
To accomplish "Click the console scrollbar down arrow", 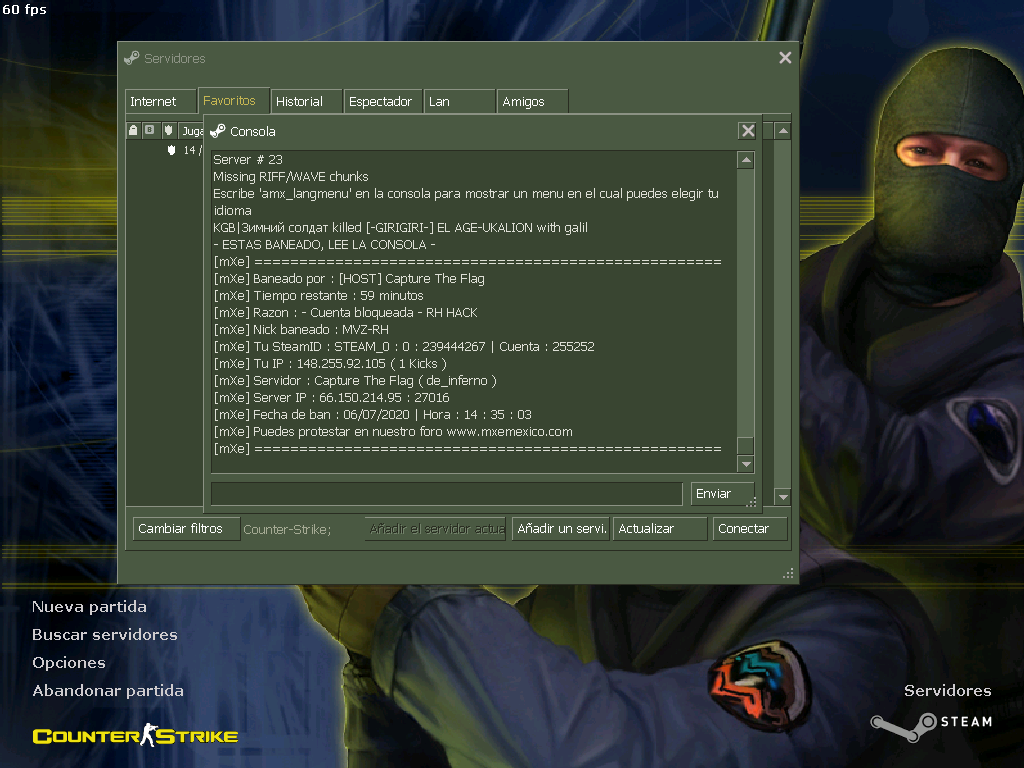I will [x=746, y=464].
